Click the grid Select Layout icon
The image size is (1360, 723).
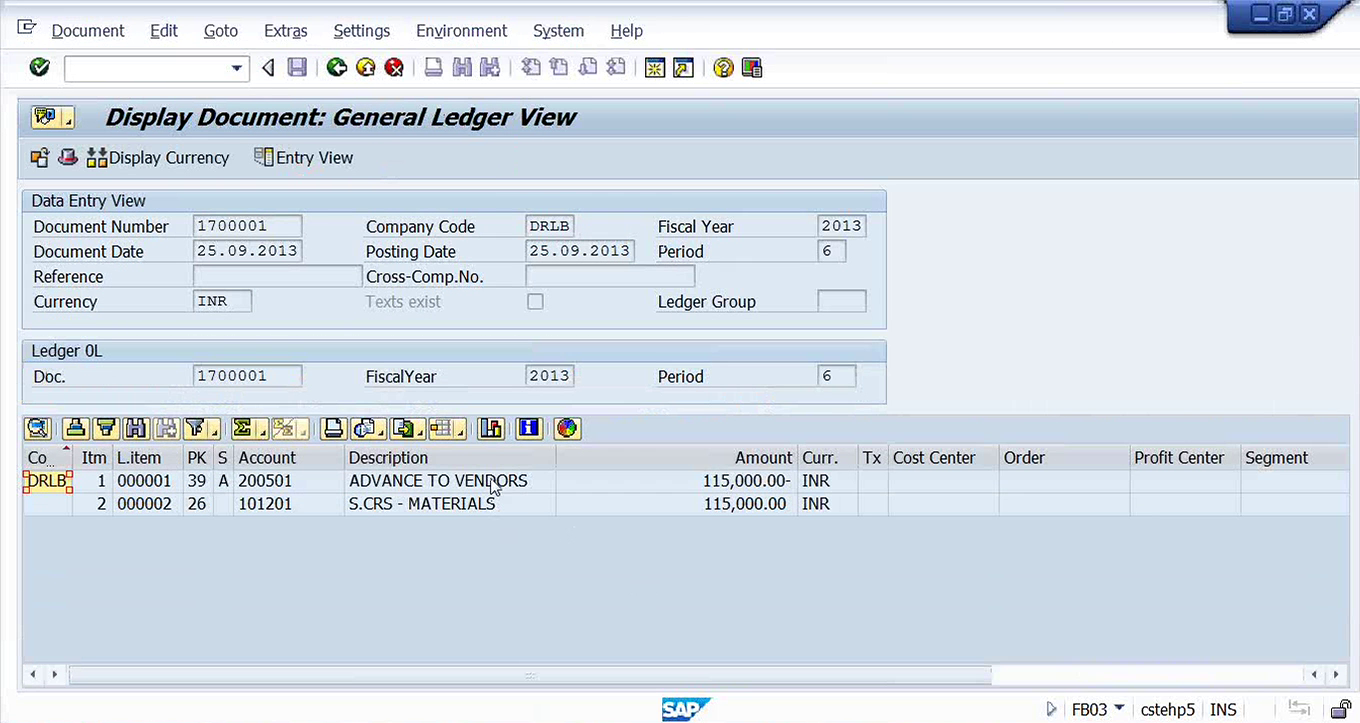click(442, 429)
